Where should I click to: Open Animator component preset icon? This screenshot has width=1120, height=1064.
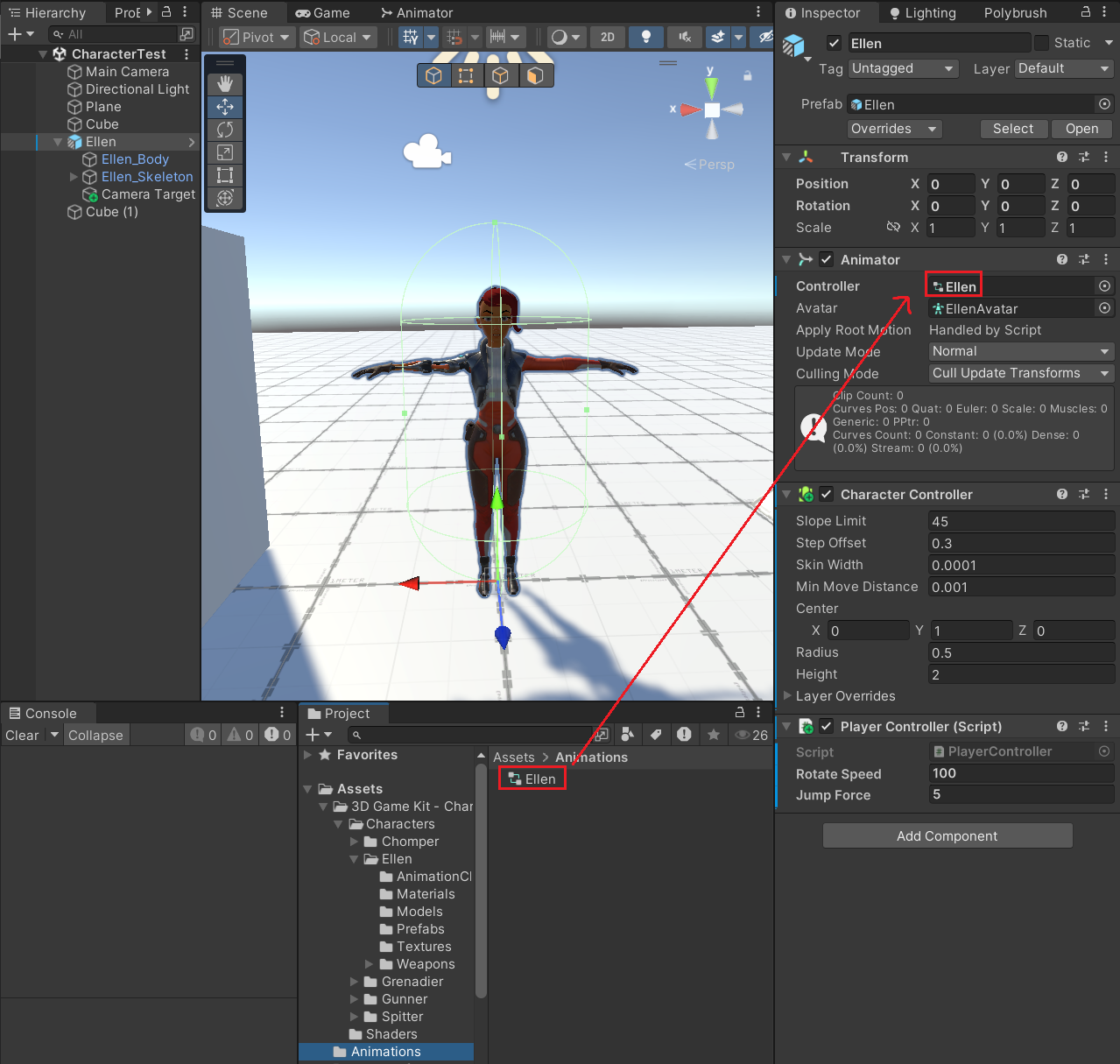click(x=1084, y=260)
